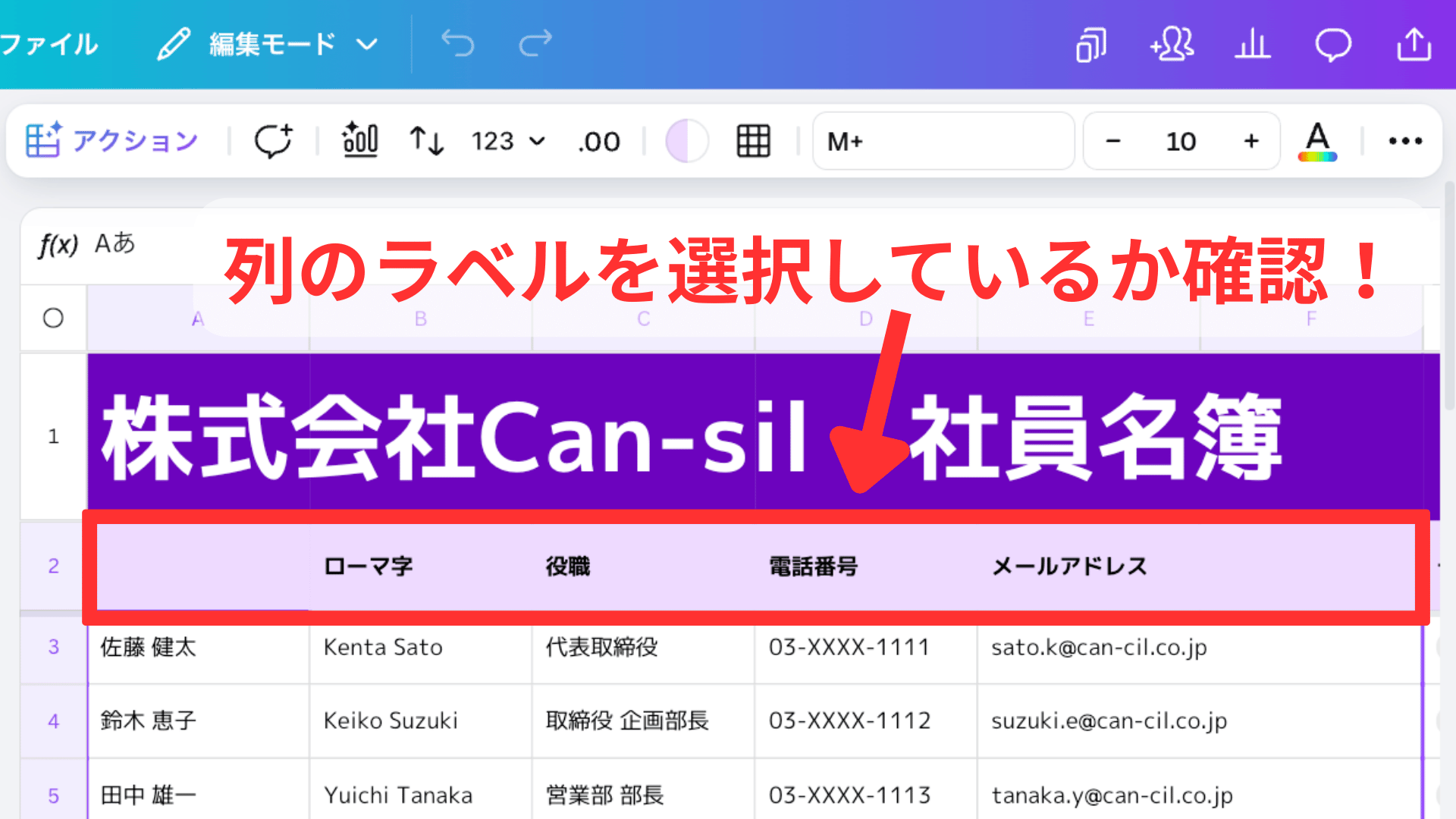1456x819 pixels.
Task: Open the 編集モード dropdown
Action: coord(293,44)
